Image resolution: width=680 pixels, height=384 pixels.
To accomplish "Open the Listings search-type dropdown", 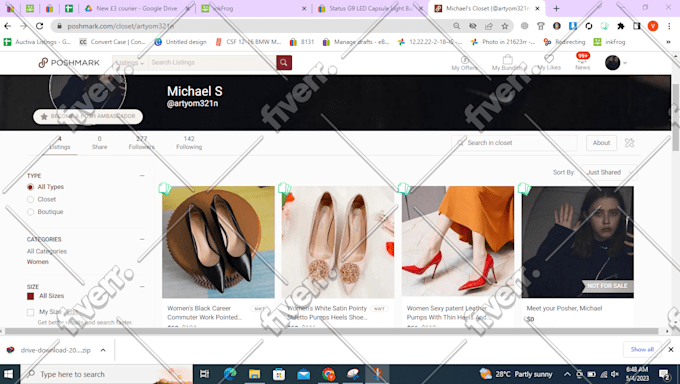I will click(x=130, y=62).
